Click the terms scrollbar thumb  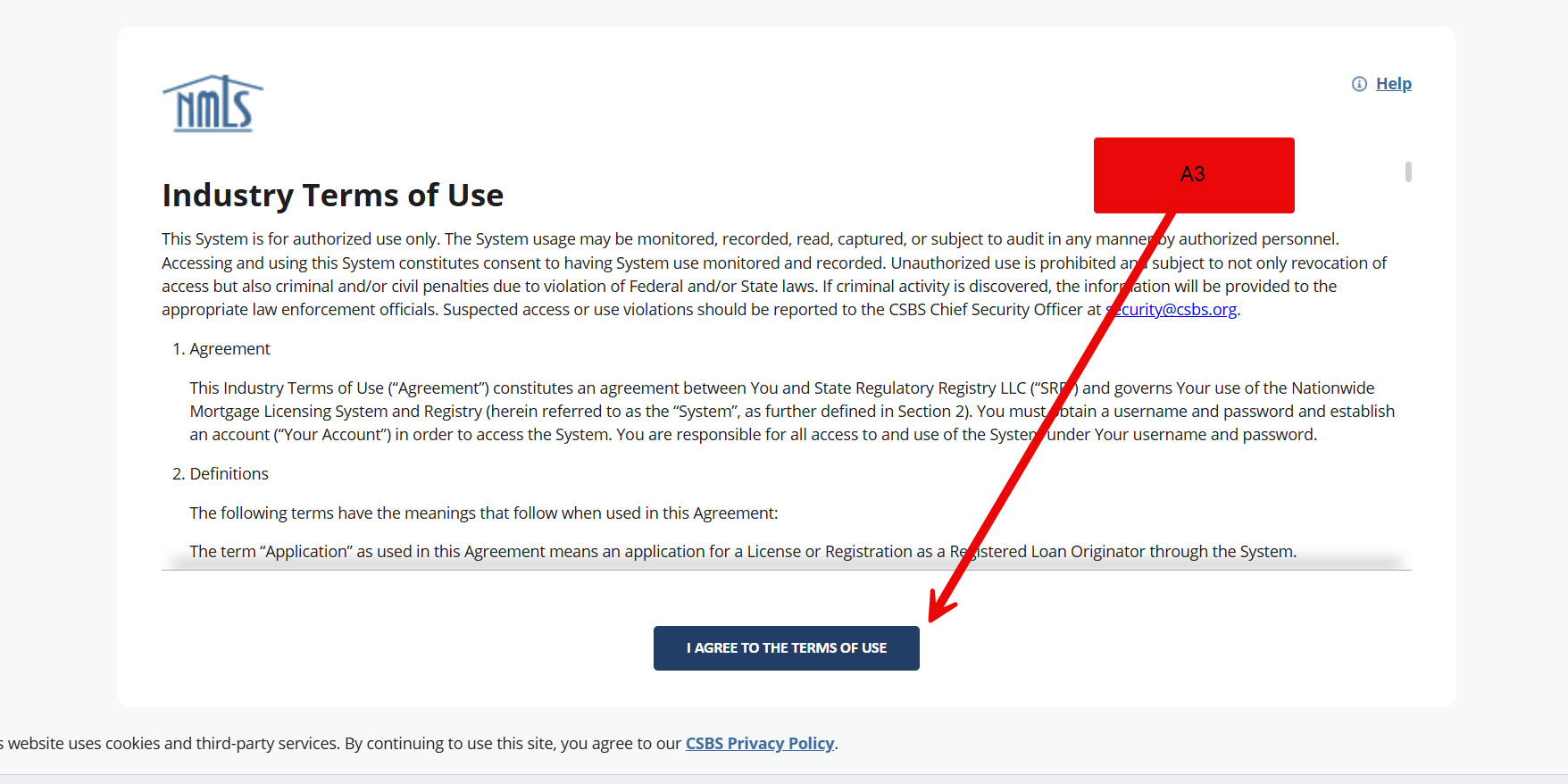click(x=1408, y=171)
